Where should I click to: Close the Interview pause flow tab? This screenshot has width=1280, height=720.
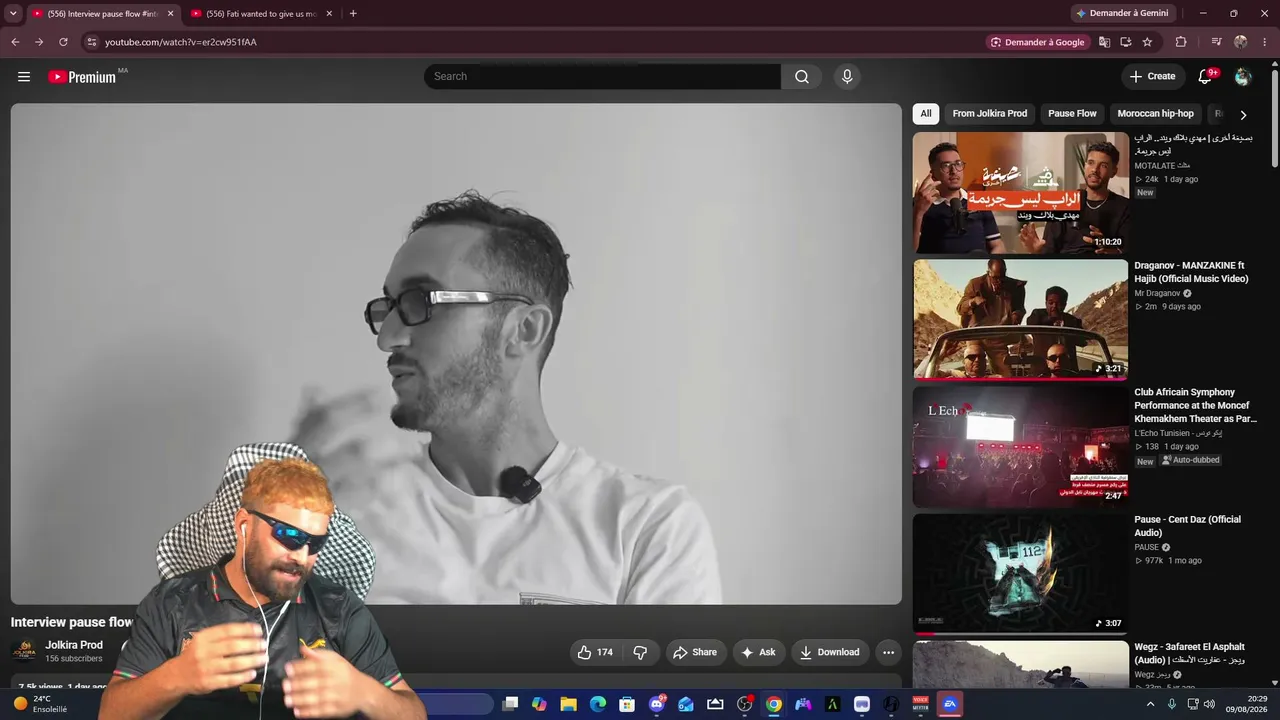point(170,13)
